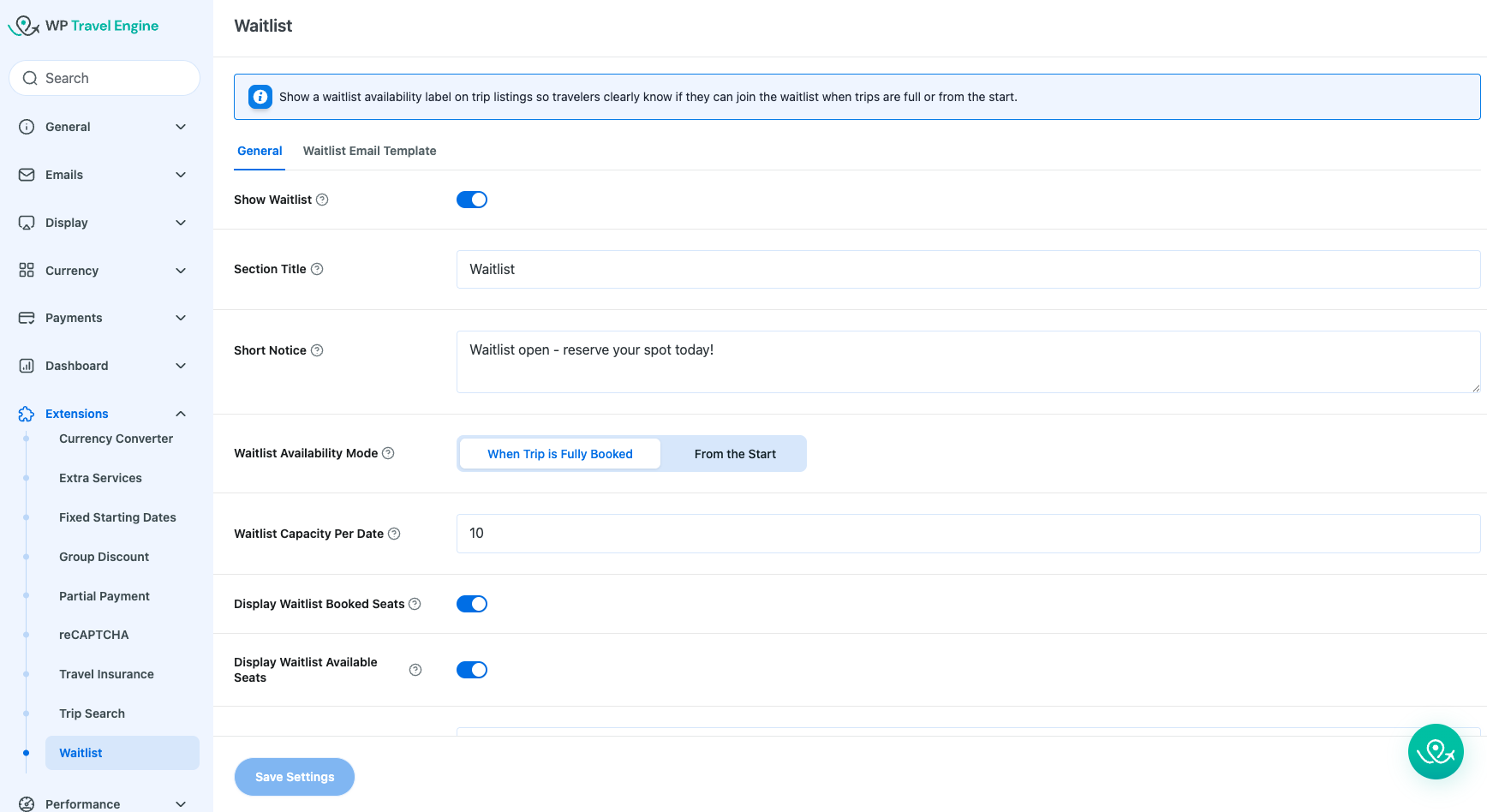
Task: Click help icon beside Display Waitlist Booked Seats
Action: pyautogui.click(x=415, y=604)
